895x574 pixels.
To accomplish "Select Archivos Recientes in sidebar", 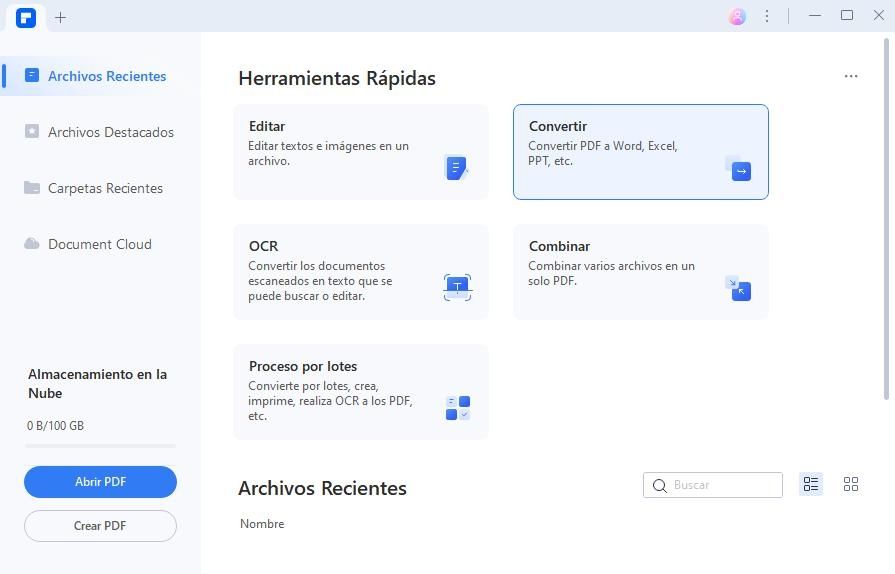I will pos(106,76).
